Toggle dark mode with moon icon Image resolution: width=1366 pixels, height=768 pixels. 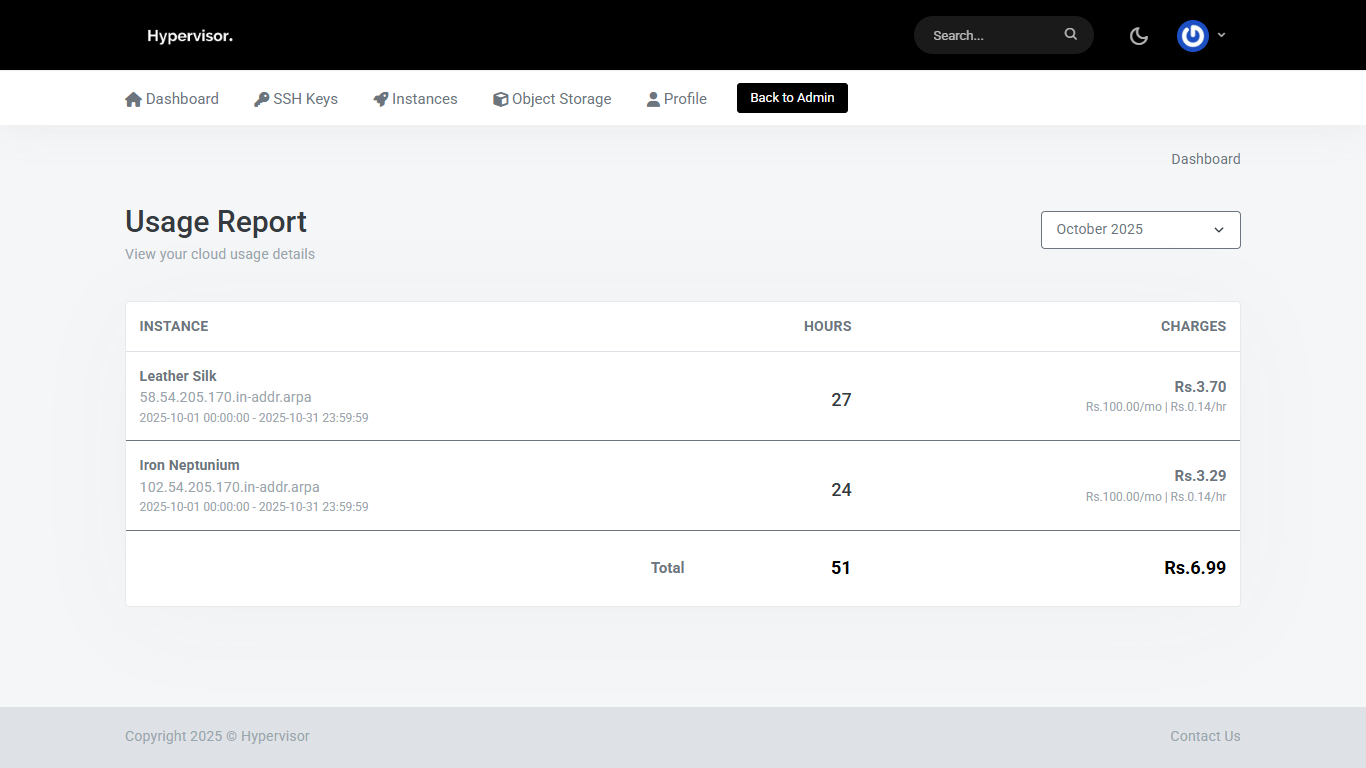[1138, 36]
